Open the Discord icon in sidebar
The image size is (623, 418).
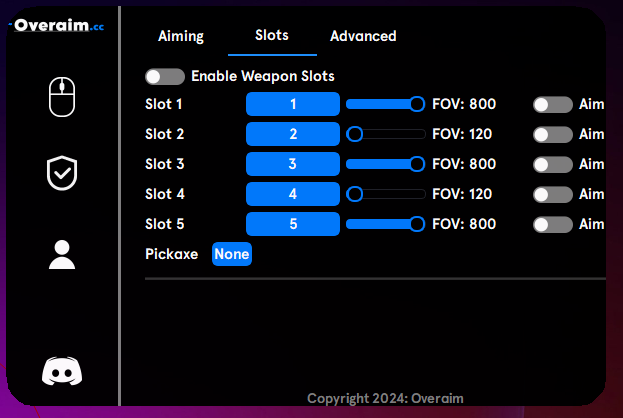(x=62, y=371)
